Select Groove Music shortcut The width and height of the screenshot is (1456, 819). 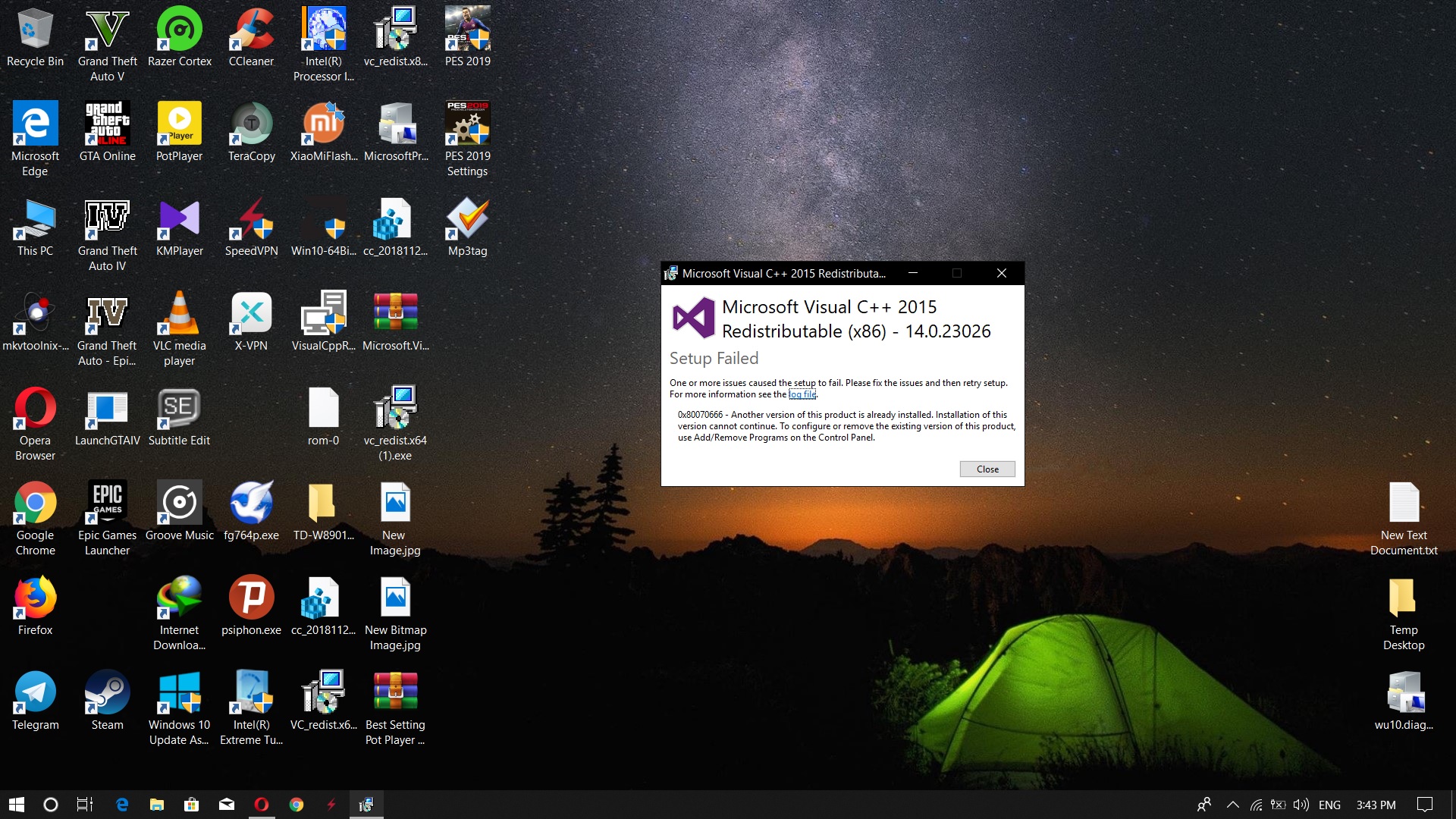tap(179, 512)
